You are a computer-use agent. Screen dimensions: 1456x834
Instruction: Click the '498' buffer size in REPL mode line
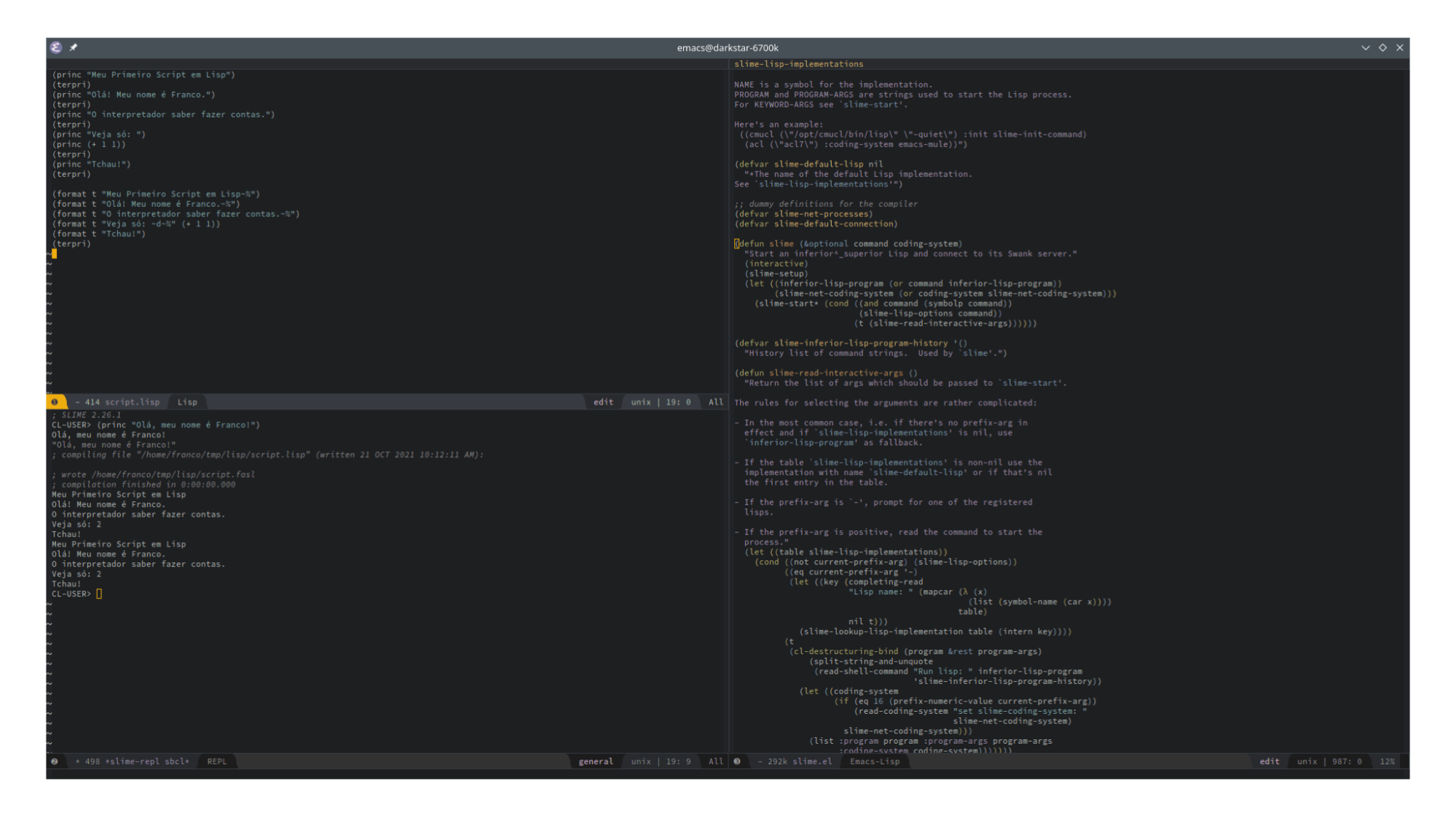(x=92, y=762)
